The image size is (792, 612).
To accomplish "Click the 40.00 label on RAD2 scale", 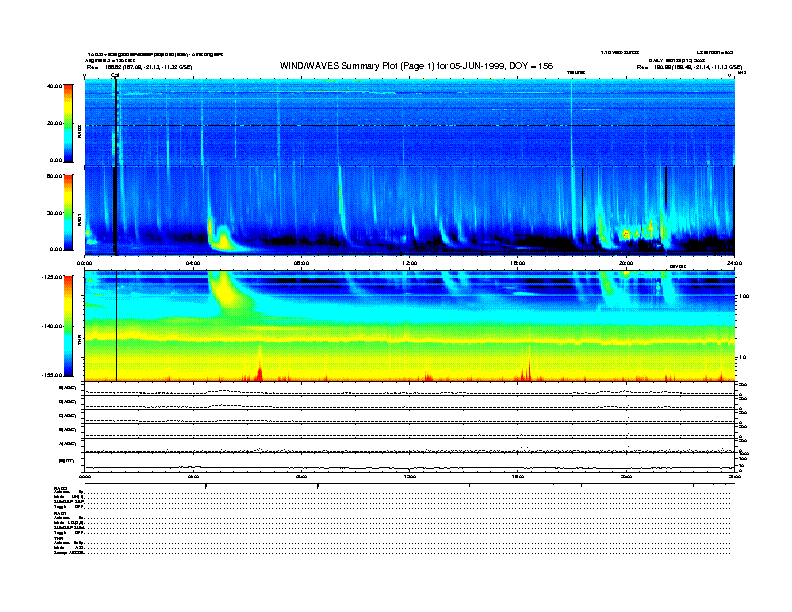I will [54, 86].
